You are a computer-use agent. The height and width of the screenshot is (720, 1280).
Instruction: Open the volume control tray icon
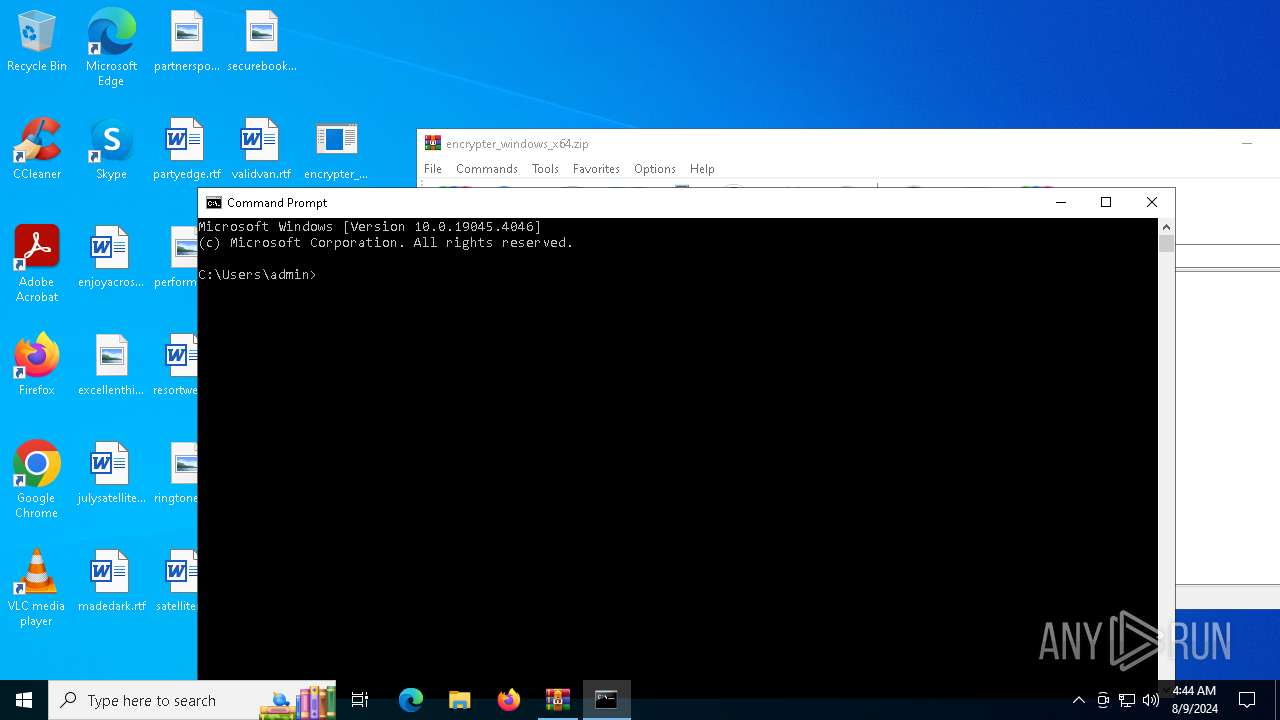point(1151,700)
